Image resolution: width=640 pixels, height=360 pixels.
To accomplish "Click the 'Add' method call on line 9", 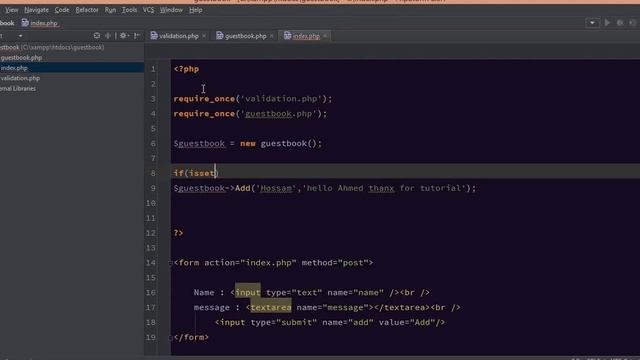I will click(x=242, y=188).
